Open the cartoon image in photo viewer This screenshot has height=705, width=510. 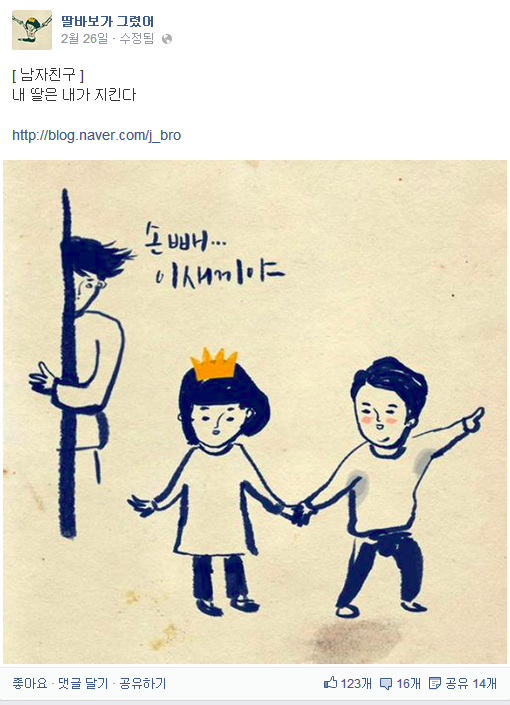tap(255, 411)
